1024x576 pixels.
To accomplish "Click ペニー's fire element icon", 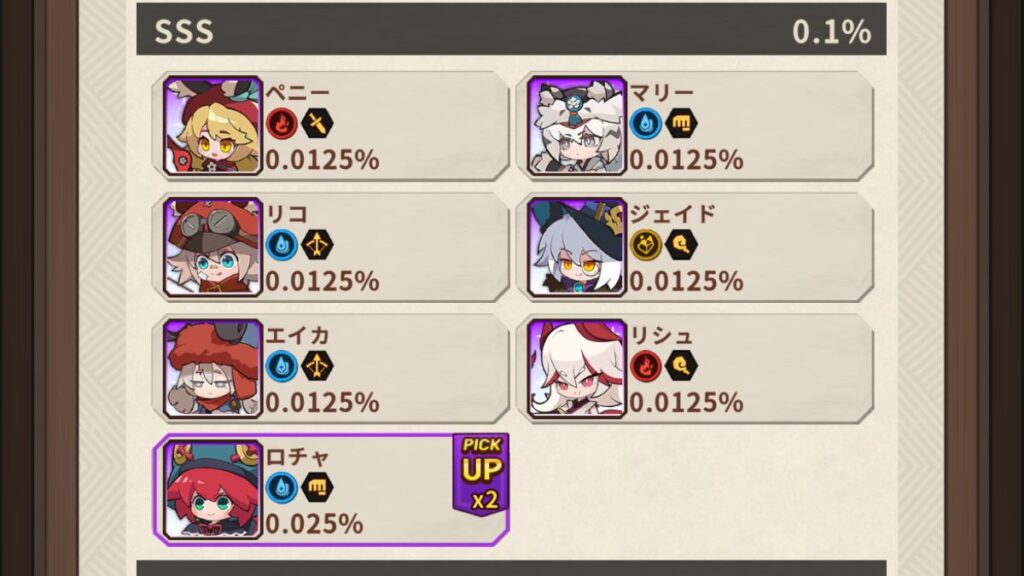I will pos(282,123).
